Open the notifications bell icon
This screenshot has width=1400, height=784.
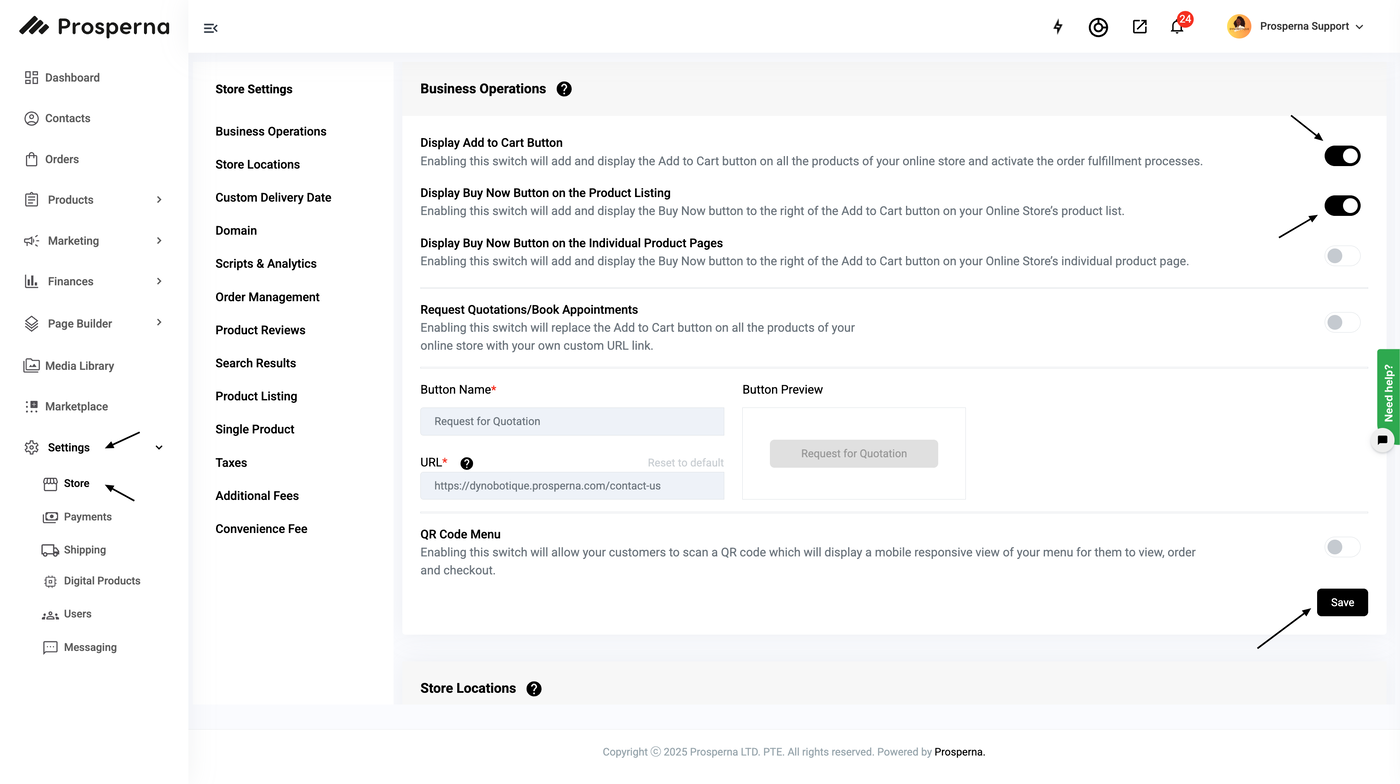click(x=1177, y=27)
